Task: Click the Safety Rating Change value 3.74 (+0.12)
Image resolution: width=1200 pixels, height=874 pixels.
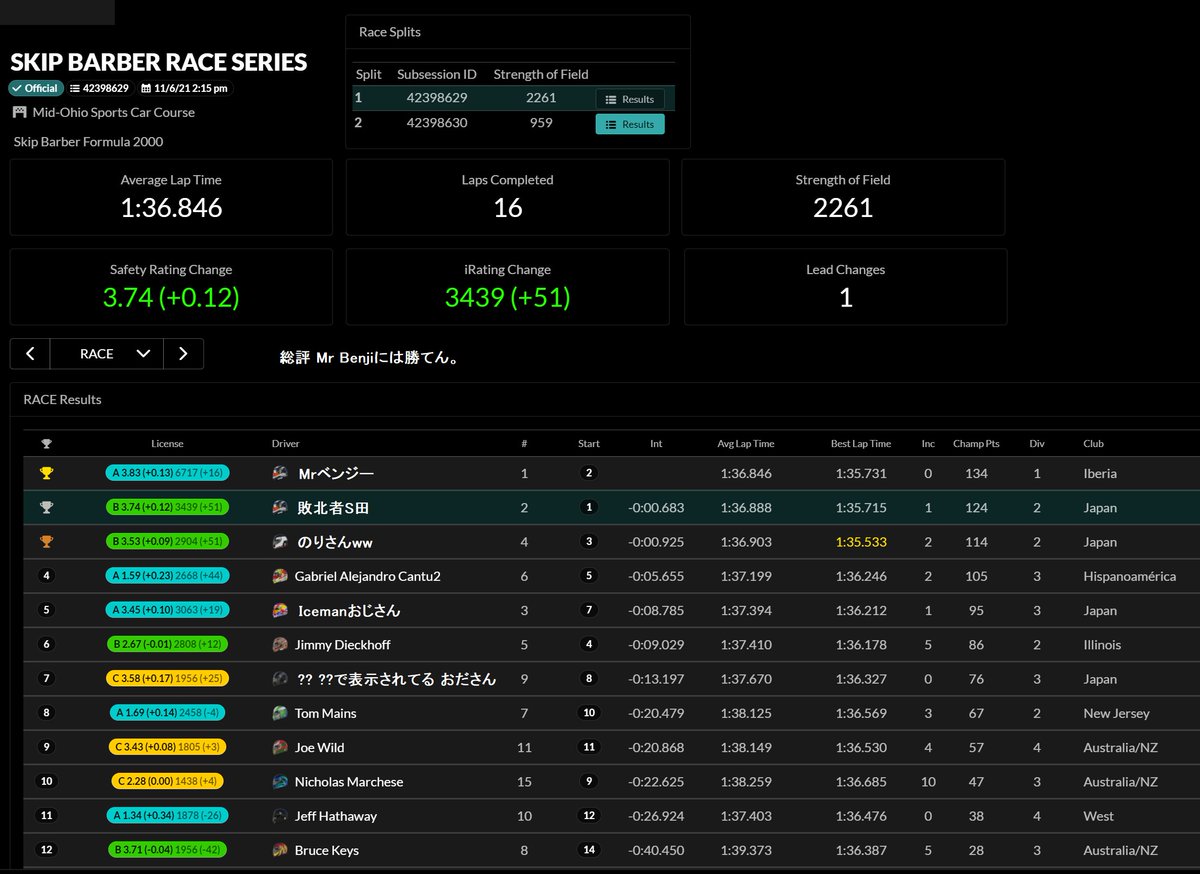Action: pyautogui.click(x=171, y=297)
